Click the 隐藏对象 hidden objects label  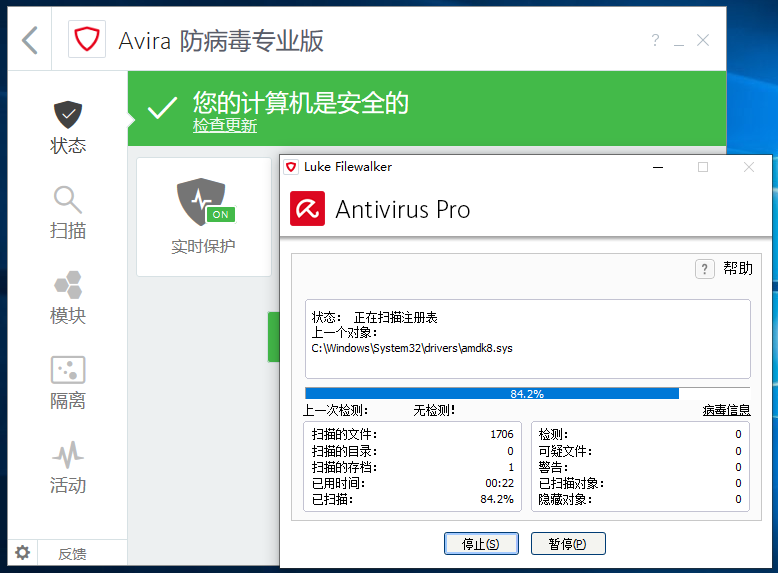pos(565,499)
